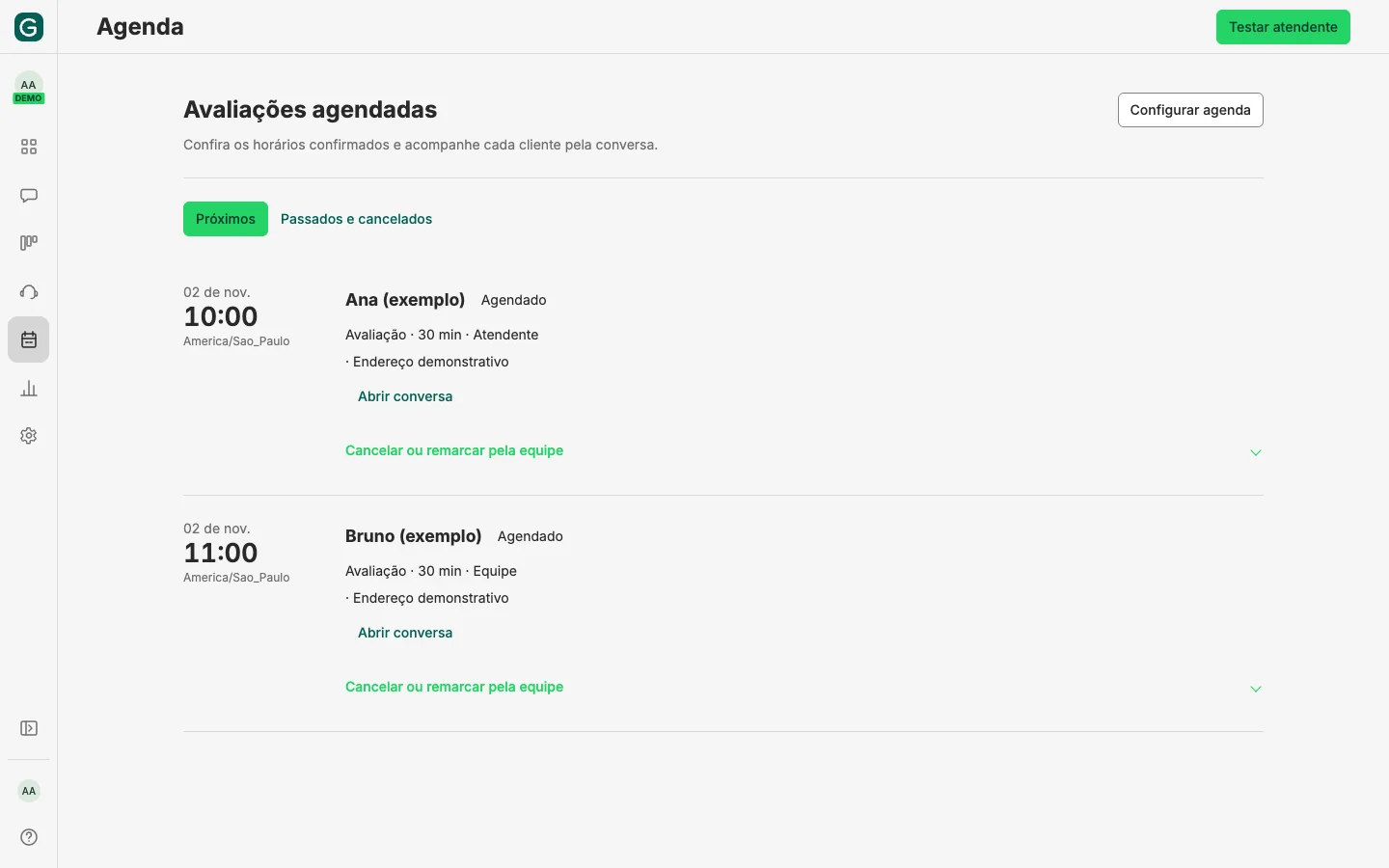Open Bruno's 'Abrir conversa' link
1389x868 pixels.
coord(405,633)
